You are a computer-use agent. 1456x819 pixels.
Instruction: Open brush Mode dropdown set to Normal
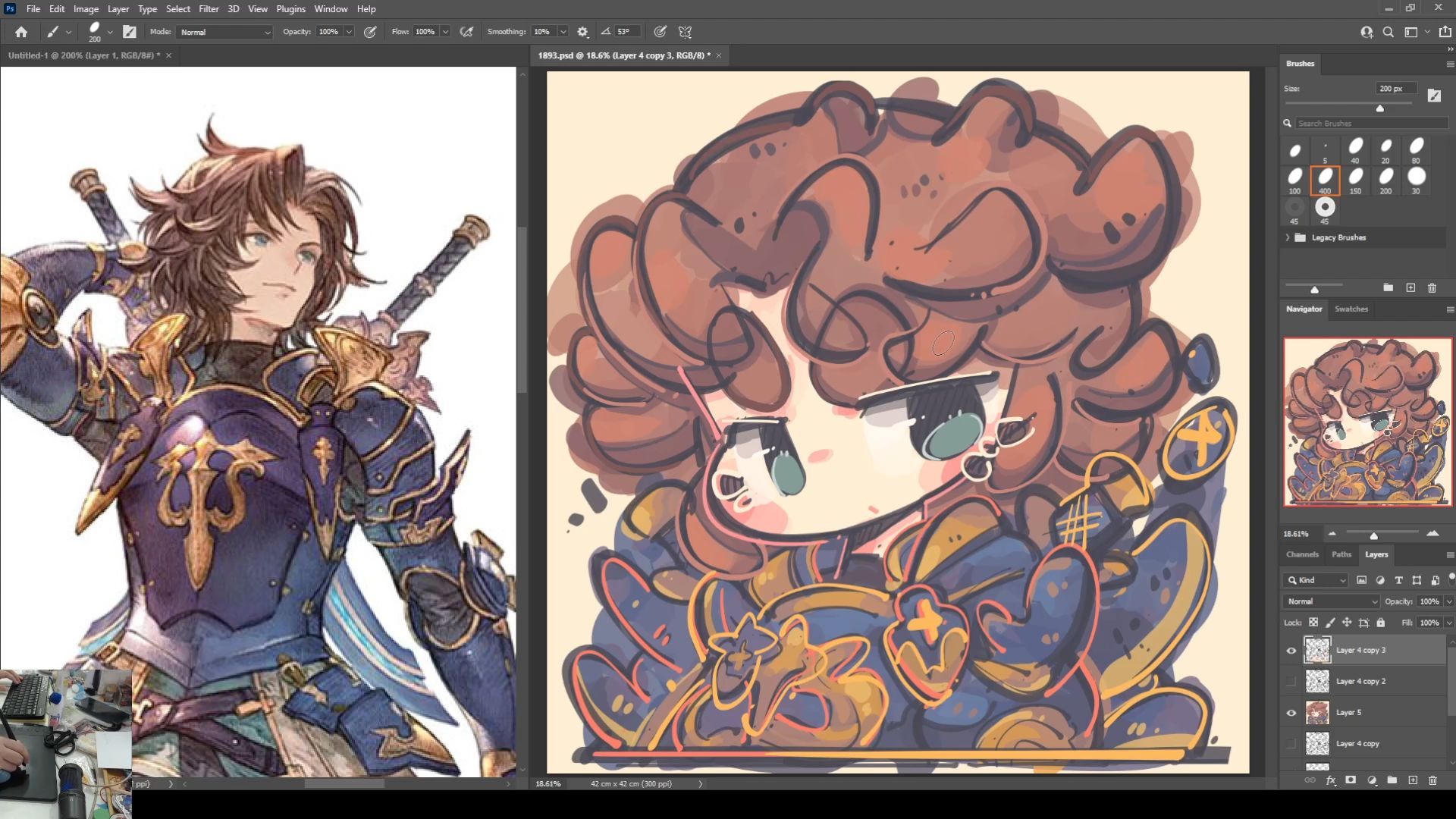[x=224, y=32]
